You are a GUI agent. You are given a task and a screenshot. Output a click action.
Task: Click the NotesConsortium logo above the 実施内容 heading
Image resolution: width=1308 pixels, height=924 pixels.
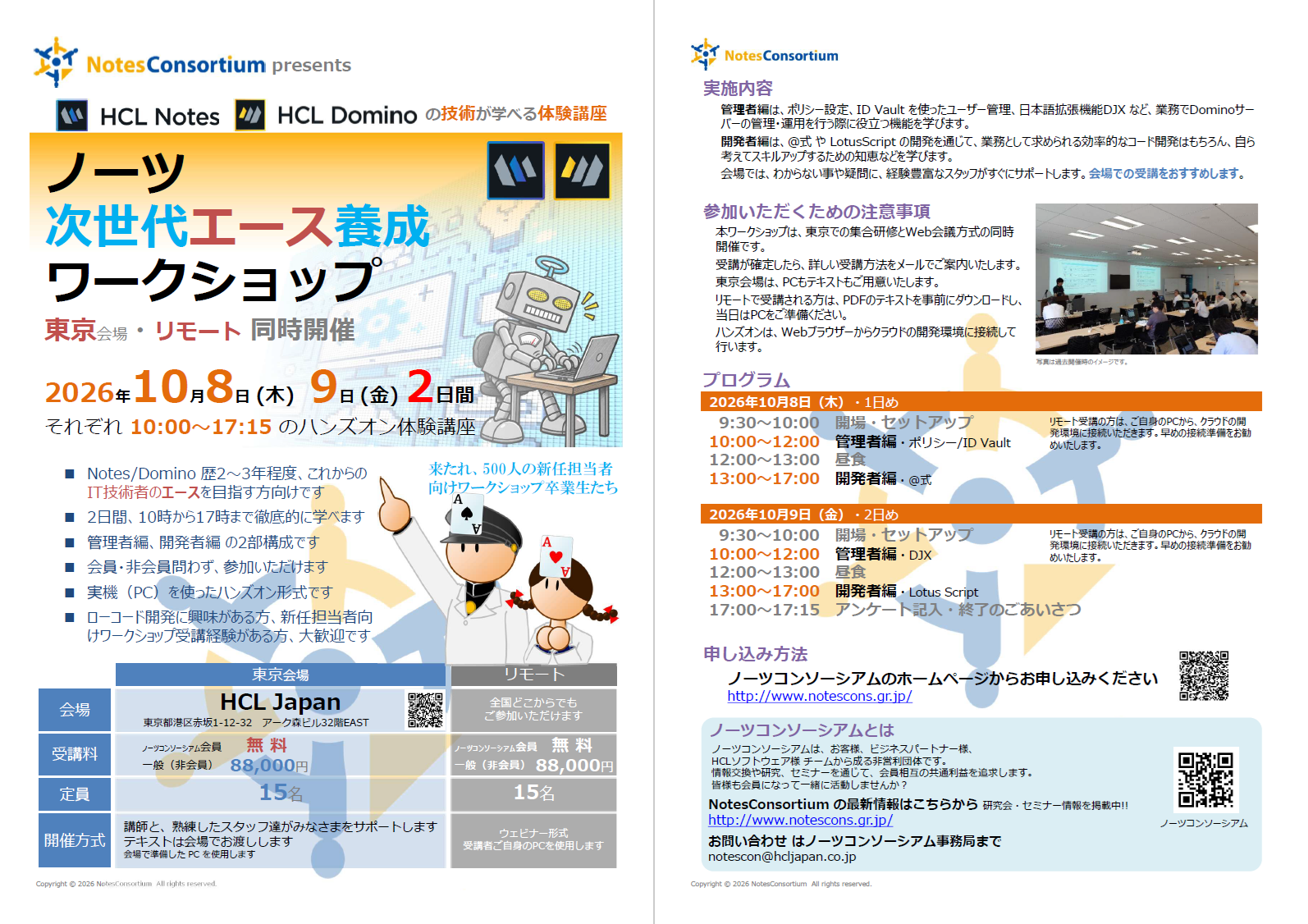point(765,55)
